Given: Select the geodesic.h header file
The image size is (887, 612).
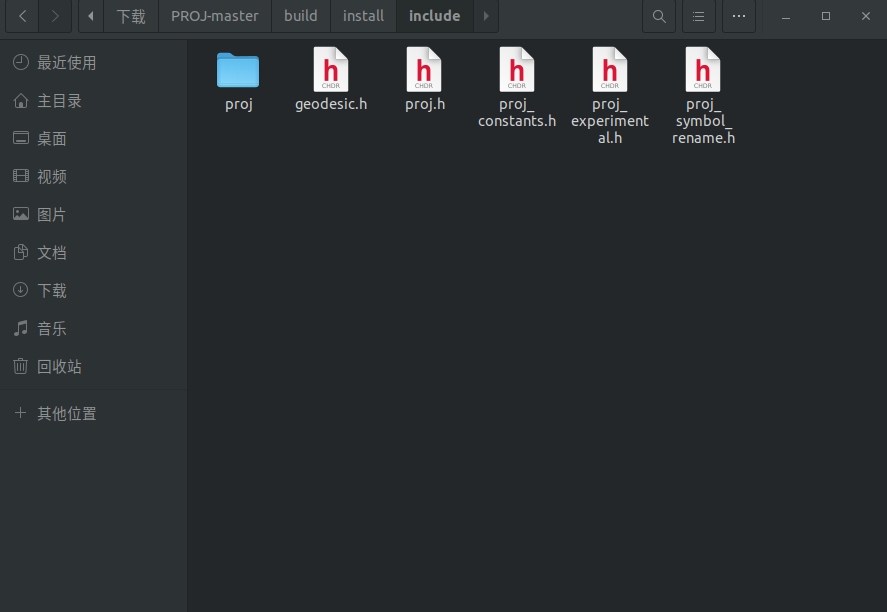Looking at the screenshot, I should [x=331, y=72].
